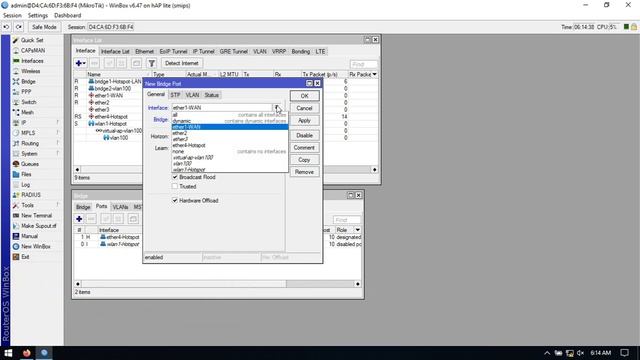Screen dimensions: 640x360
Task: Toggle the Hardware Offload checkbox
Action: [x=175, y=201]
